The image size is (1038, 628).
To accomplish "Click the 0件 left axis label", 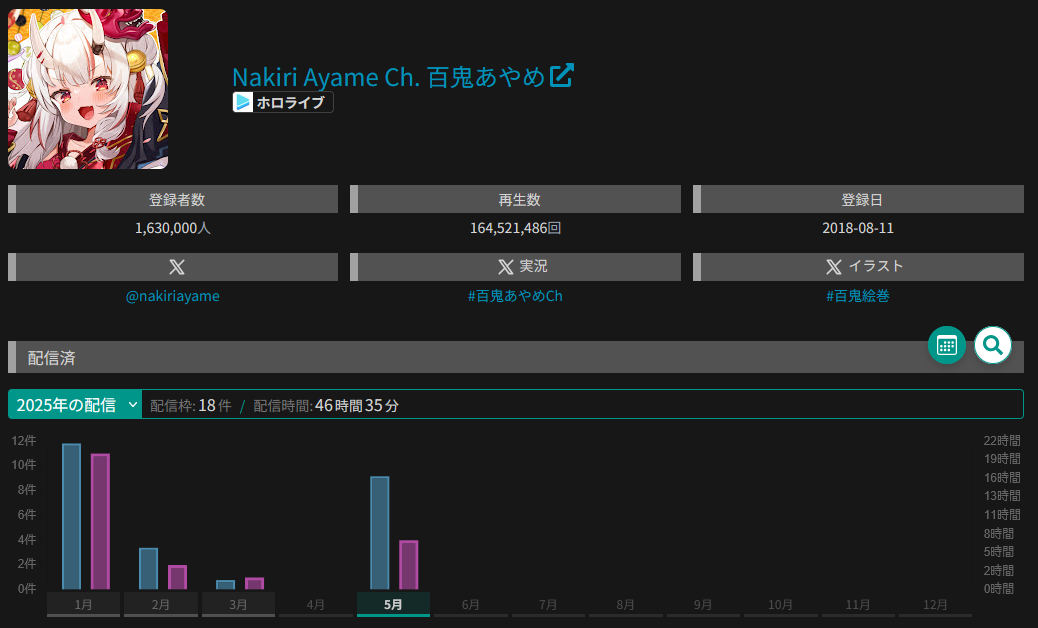I will 27,588.
